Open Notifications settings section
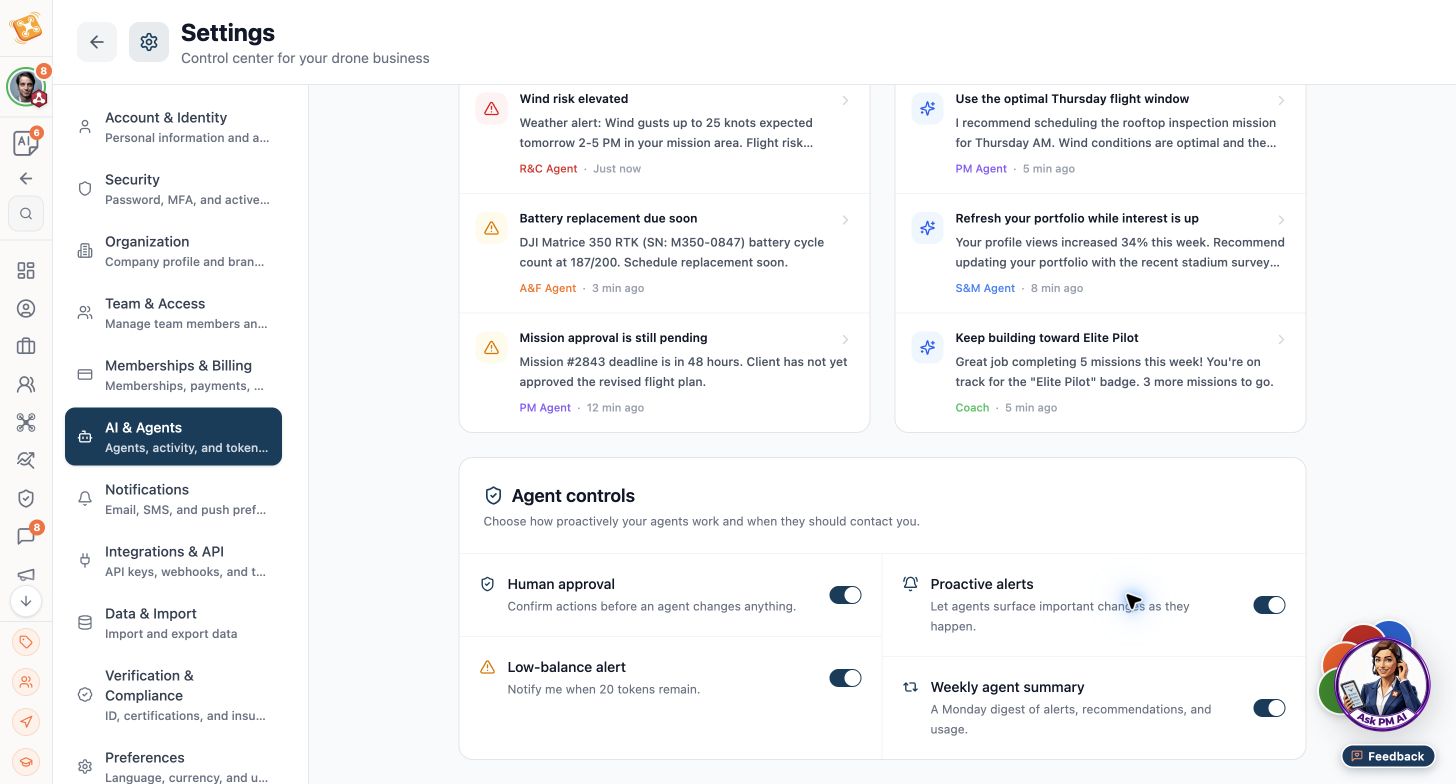The height and width of the screenshot is (784, 1456). (173, 499)
